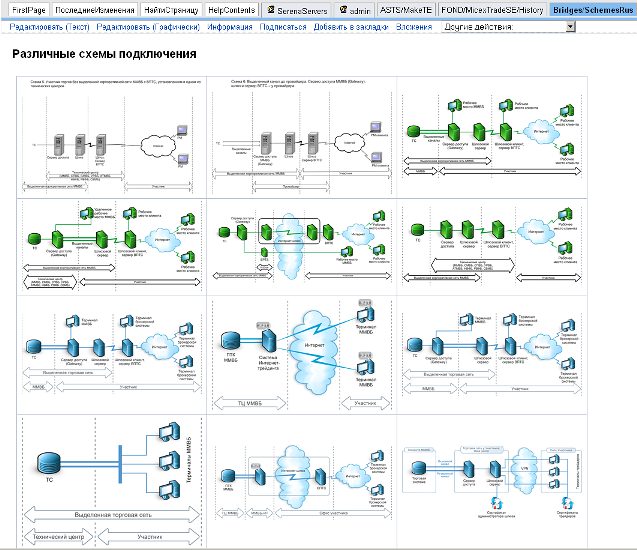The height and width of the screenshot is (550, 637).
Task: Click Редактировать (Графически) link
Action: (x=145, y=27)
